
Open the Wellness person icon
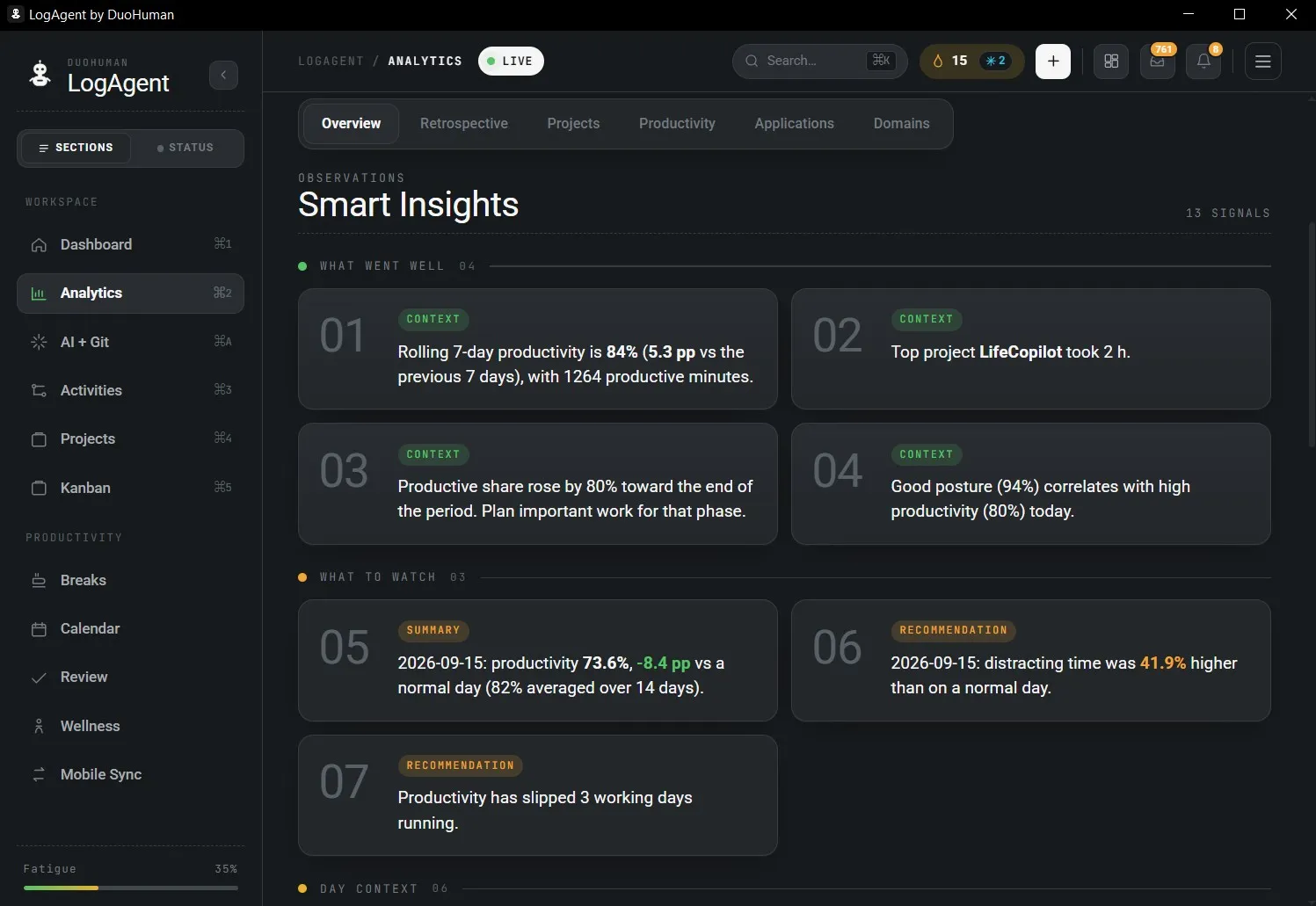point(39,726)
